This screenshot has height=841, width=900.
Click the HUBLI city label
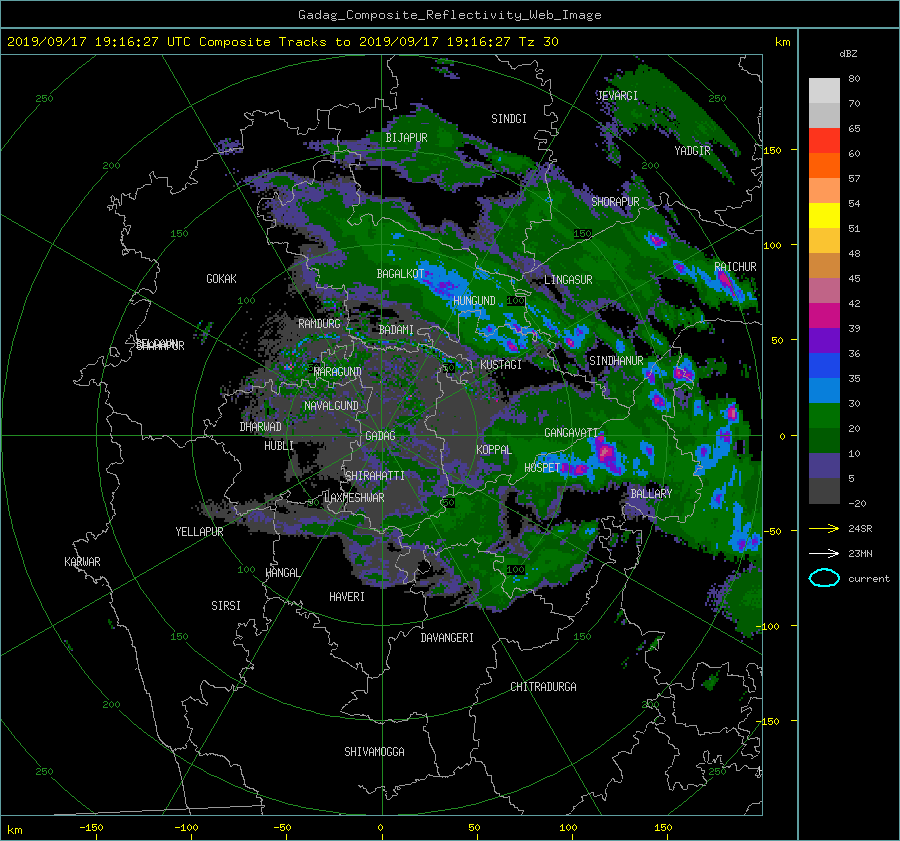coord(278,446)
